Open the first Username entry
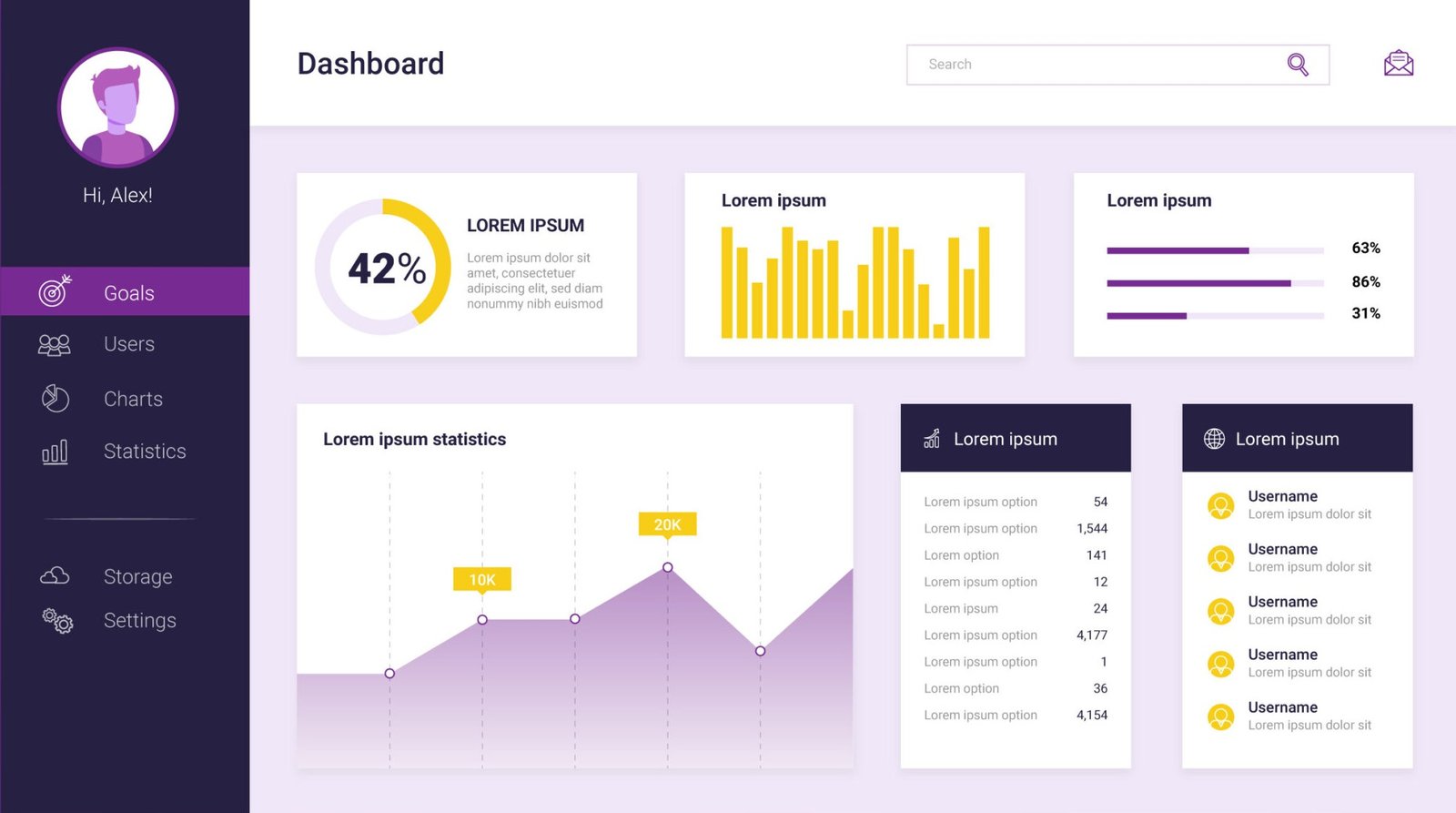Viewport: 1456px width, 813px height. (x=1282, y=497)
